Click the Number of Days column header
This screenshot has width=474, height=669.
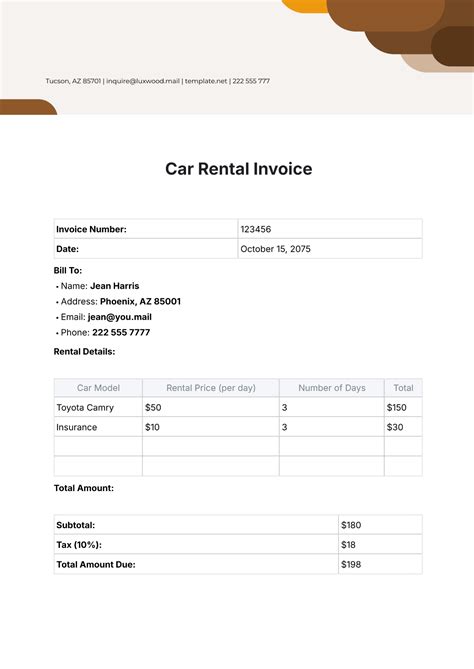point(332,388)
